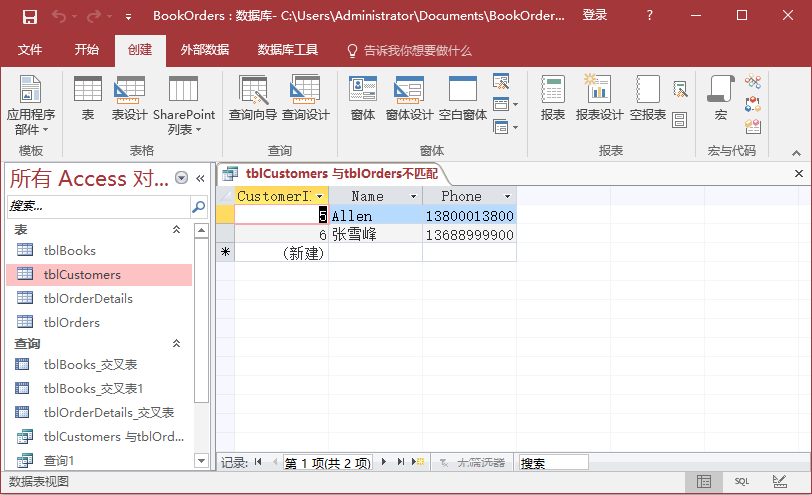The height and width of the screenshot is (495, 812).
Task: Click the 登录 sign-in link
Action: (595, 16)
